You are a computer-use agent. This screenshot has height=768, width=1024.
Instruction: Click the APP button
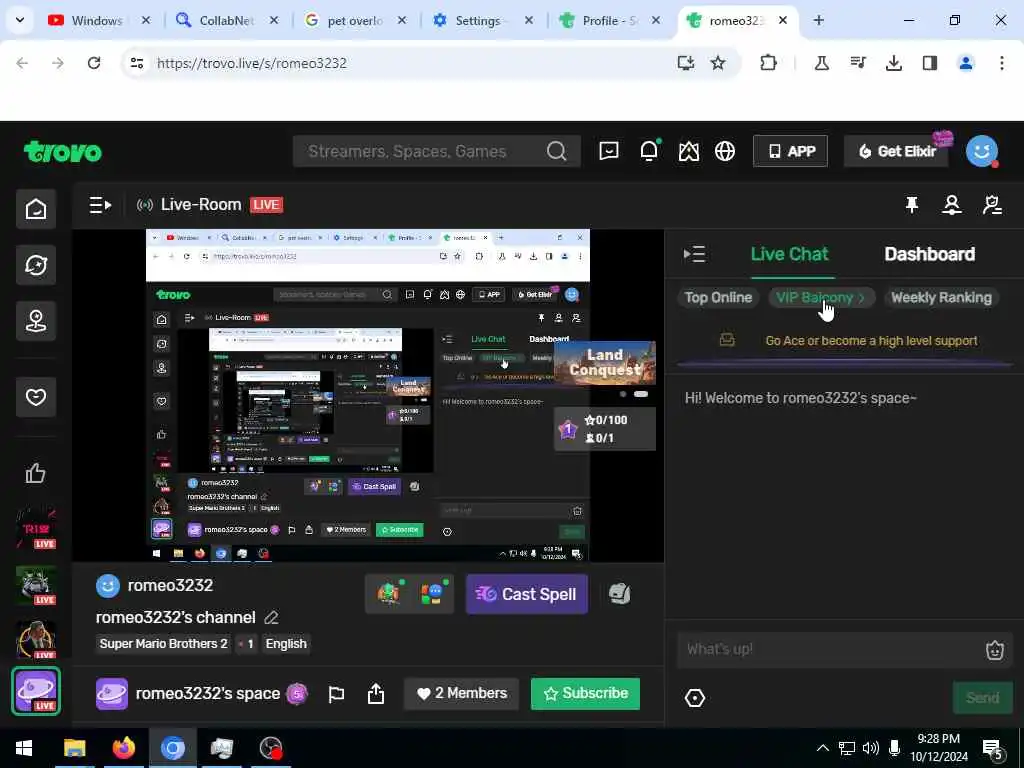(790, 152)
